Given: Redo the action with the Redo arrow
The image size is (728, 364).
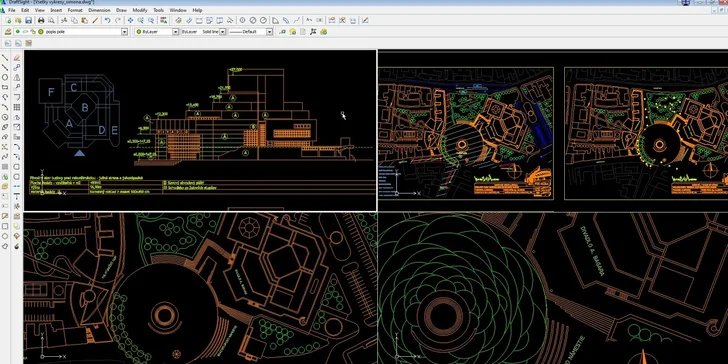Looking at the screenshot, I should [118, 20].
